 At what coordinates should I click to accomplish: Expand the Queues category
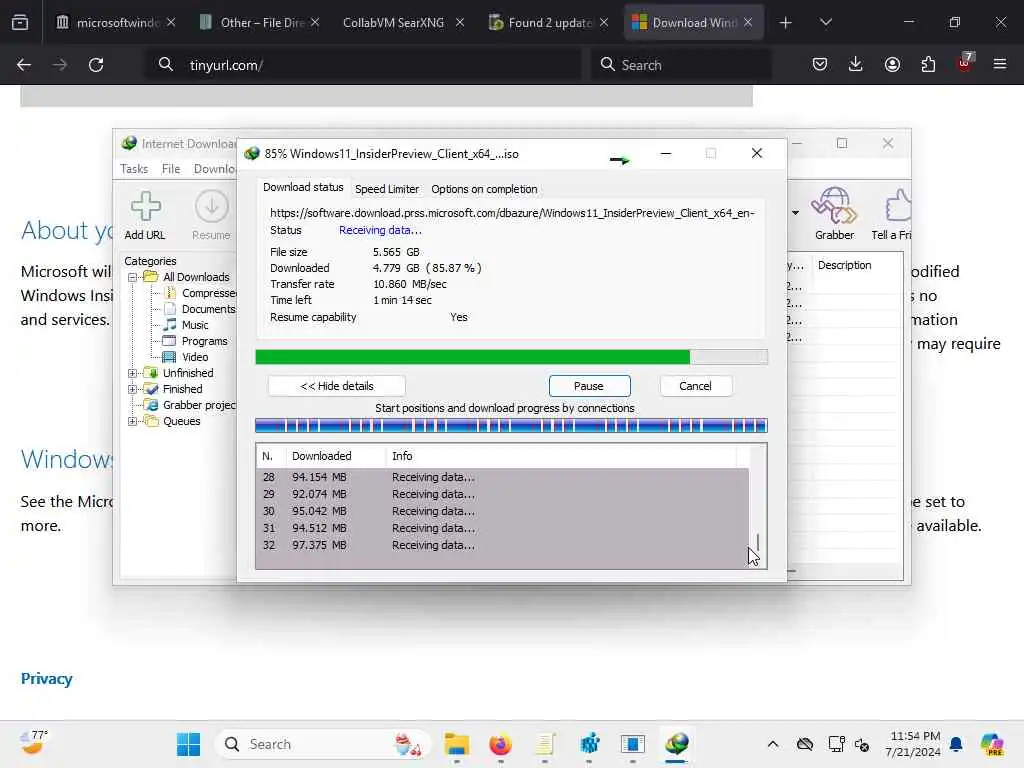(x=133, y=421)
